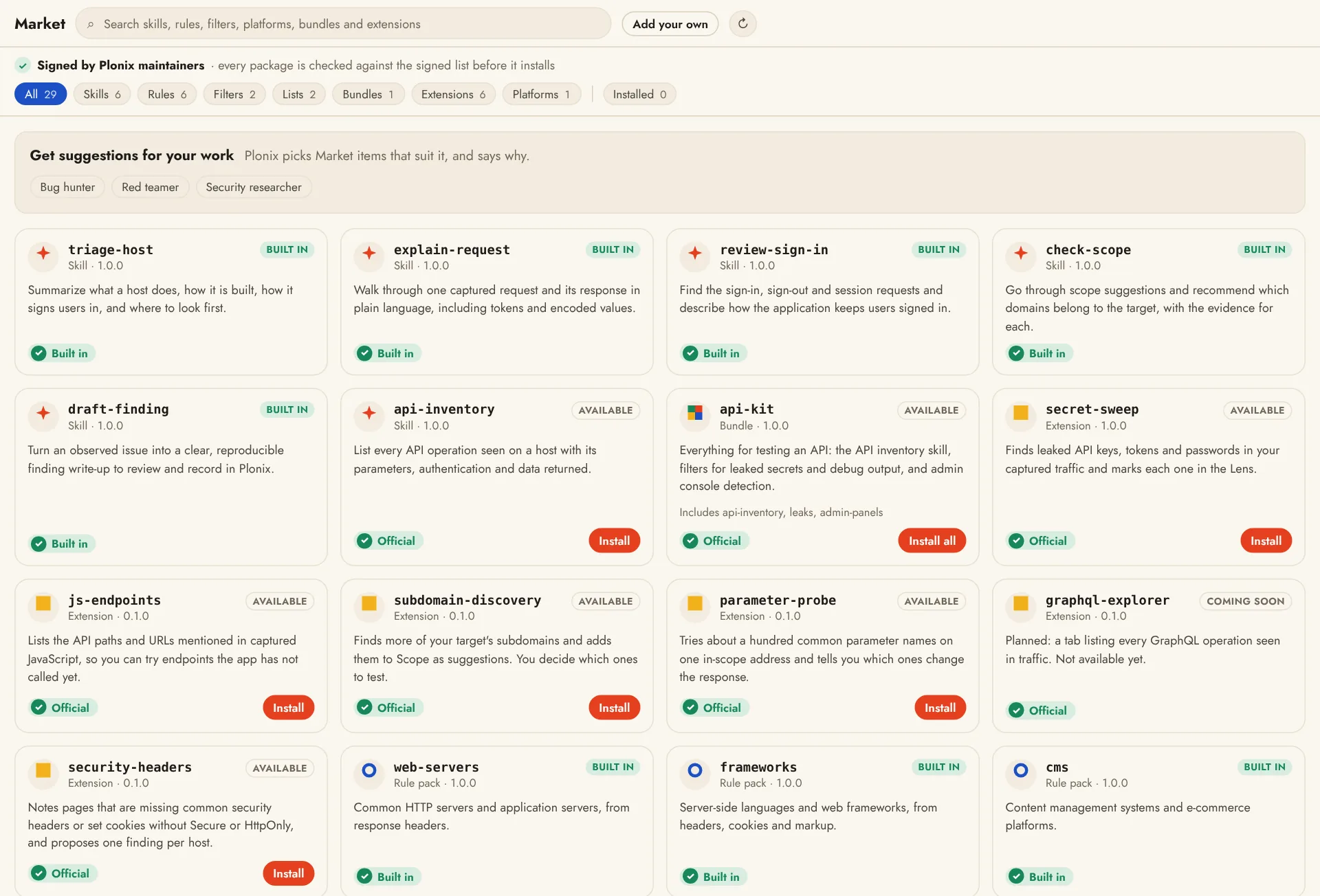Viewport: 1320px width, 896px height.
Task: Install the parameter-probe extension
Action: 940,708
